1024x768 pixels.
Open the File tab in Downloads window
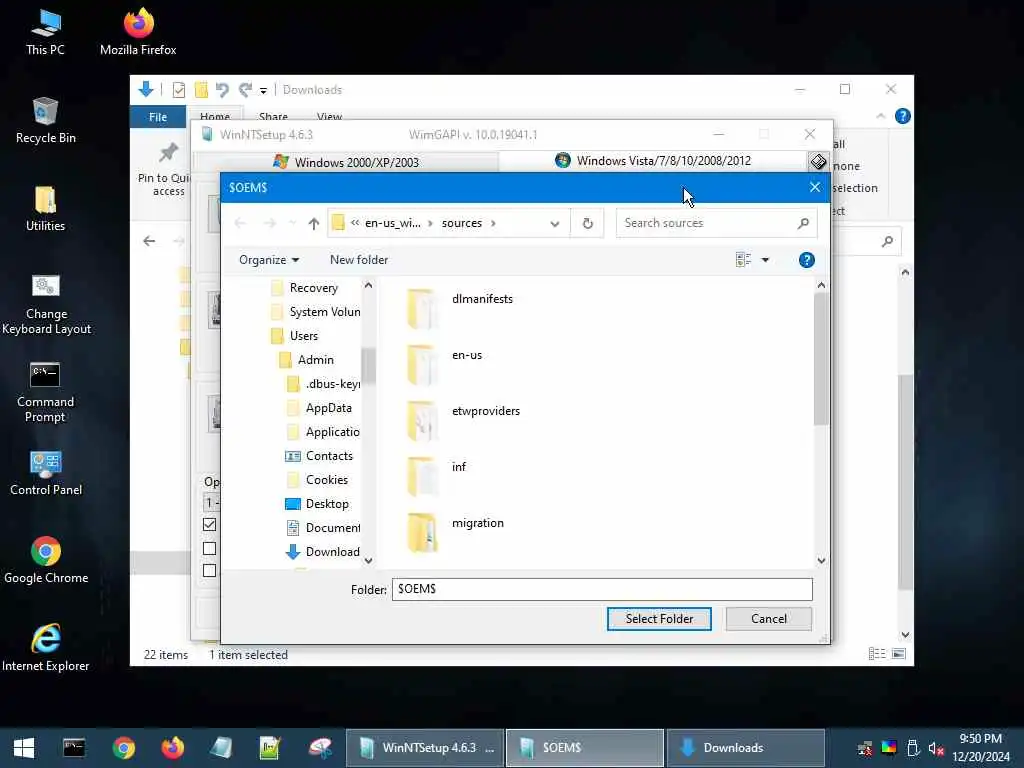(x=158, y=117)
